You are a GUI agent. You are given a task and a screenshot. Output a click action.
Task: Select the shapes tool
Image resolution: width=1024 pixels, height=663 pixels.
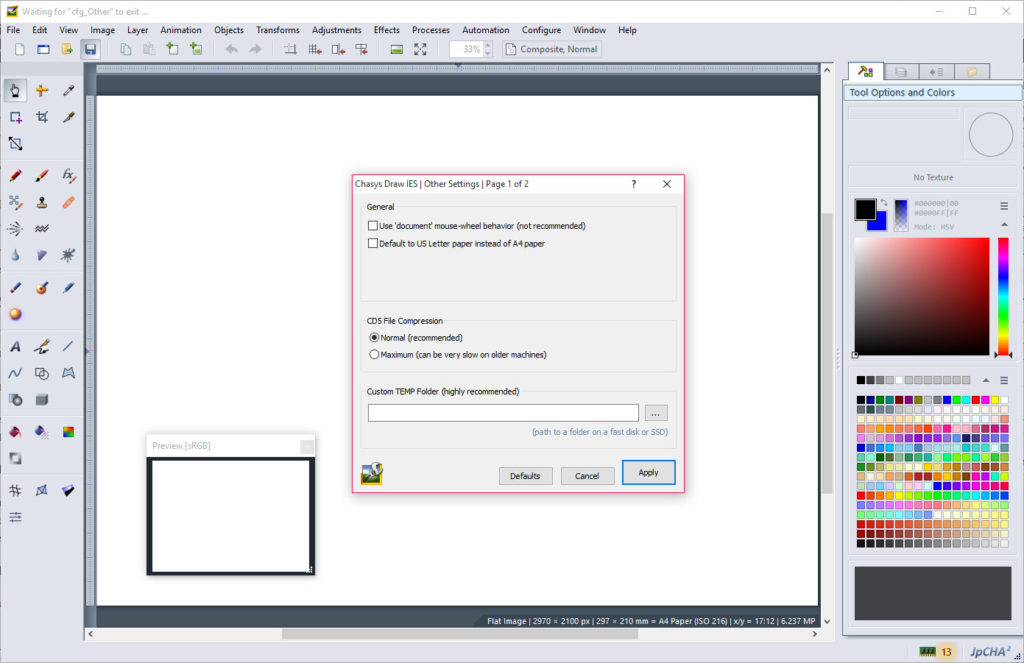(x=42, y=373)
